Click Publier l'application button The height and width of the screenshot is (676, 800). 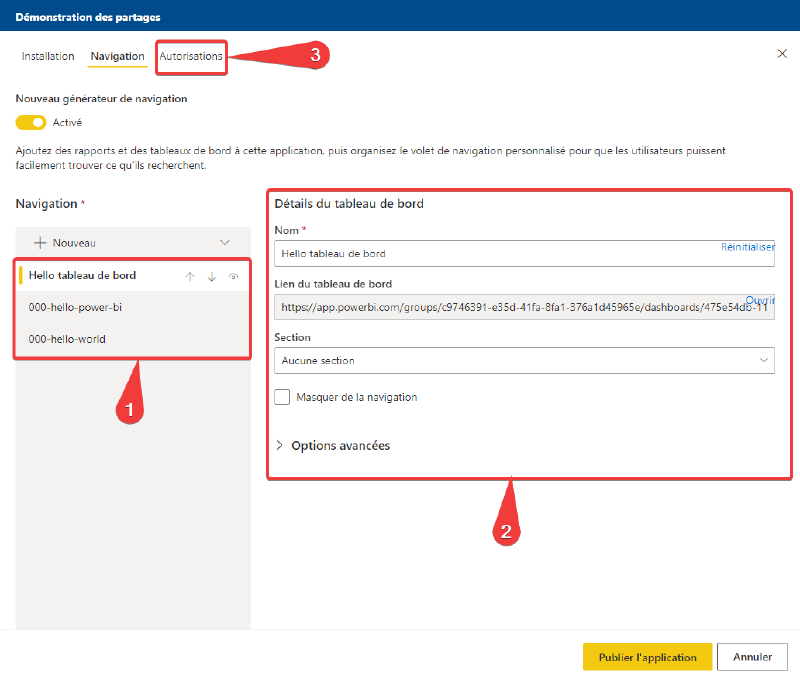tap(647, 657)
